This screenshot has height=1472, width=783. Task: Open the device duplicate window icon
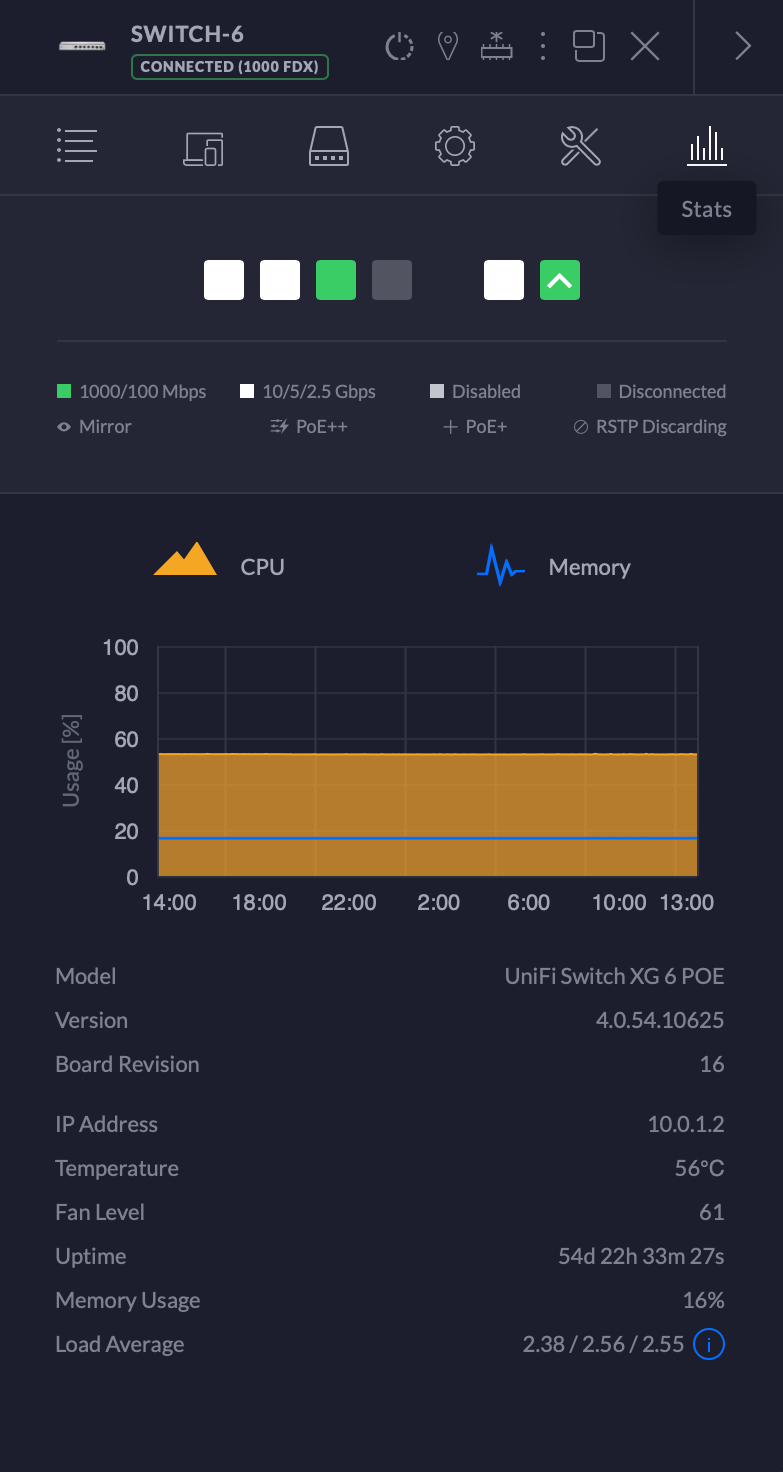pyautogui.click(x=589, y=46)
